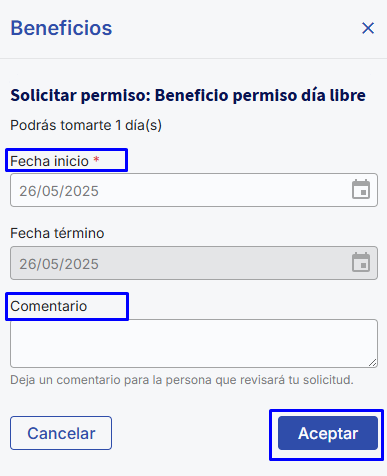Open the calendar picker for Fecha inicio

(361, 189)
